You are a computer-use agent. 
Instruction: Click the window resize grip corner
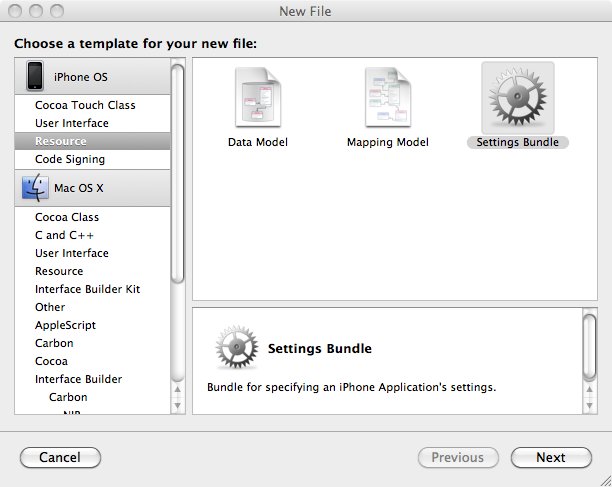click(605, 480)
